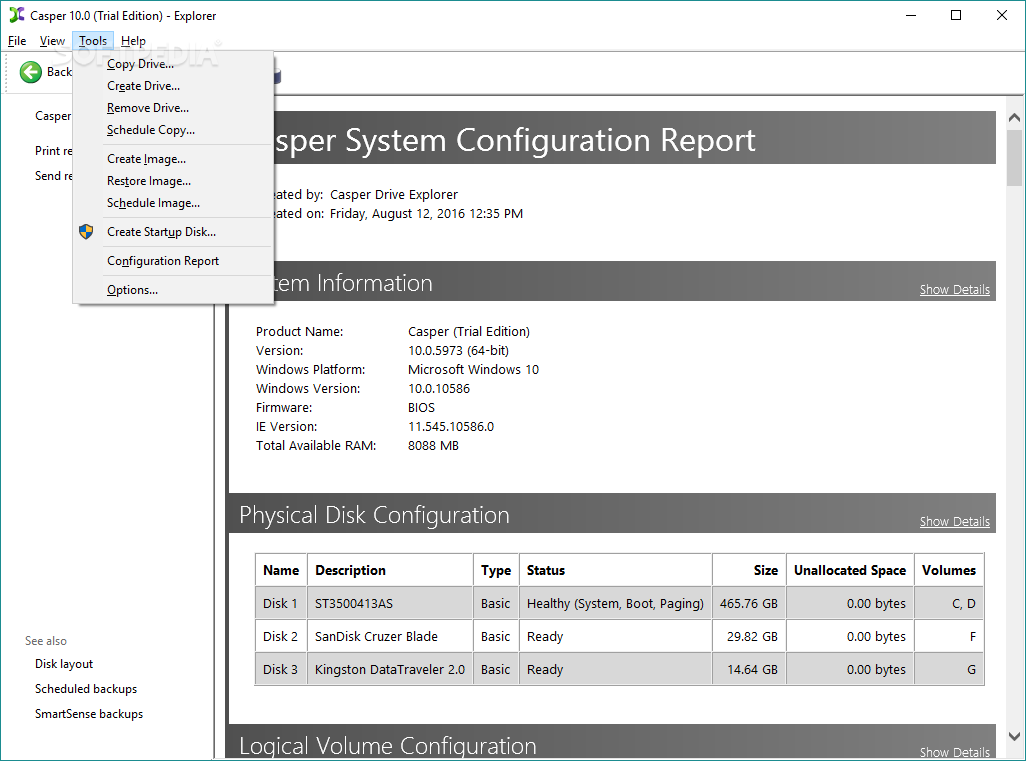Click the BIOS firmware value
This screenshot has height=761, width=1026.
421,407
